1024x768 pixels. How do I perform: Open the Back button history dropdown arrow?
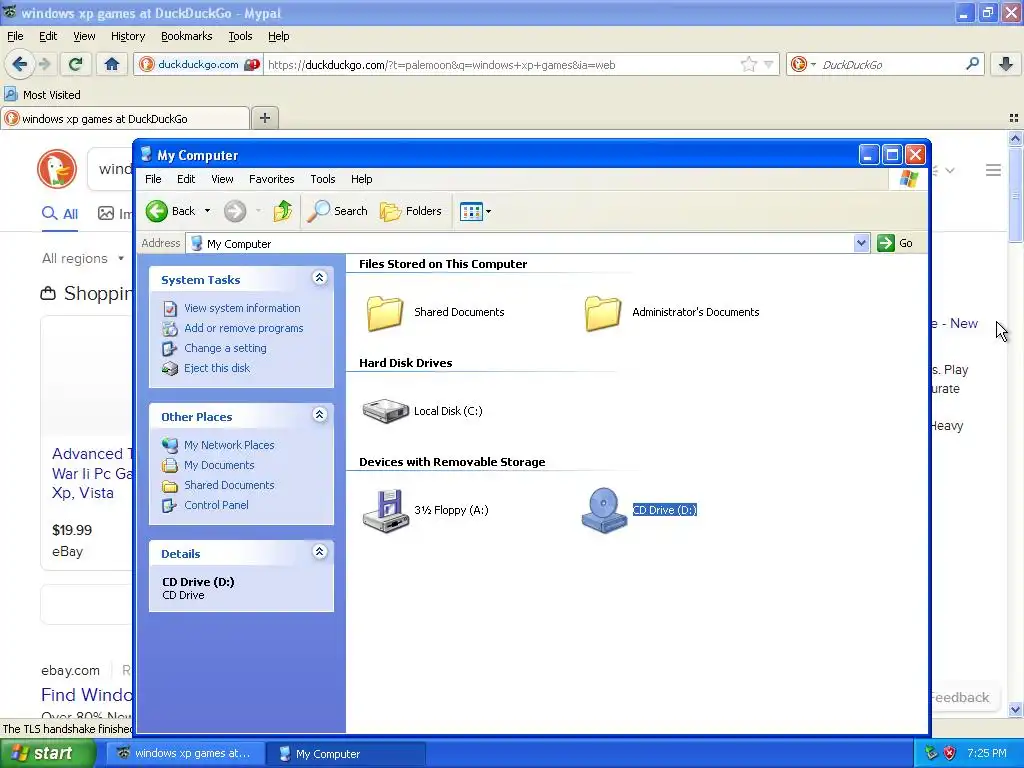point(207,211)
